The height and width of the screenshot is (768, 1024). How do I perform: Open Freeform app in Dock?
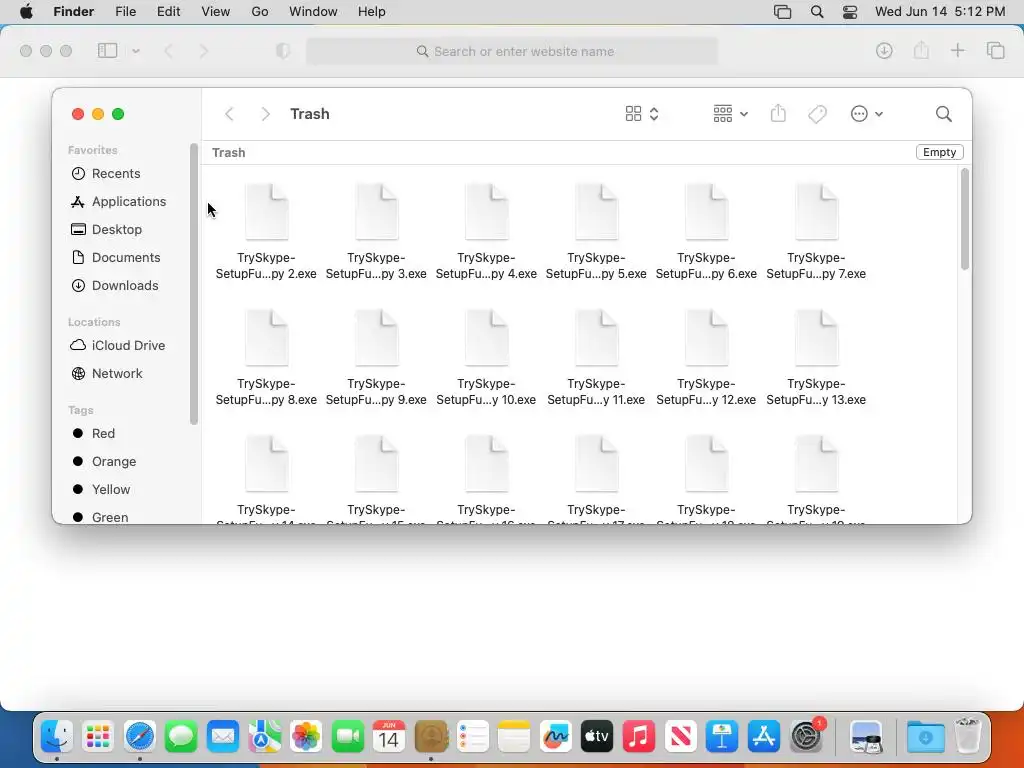[555, 737]
